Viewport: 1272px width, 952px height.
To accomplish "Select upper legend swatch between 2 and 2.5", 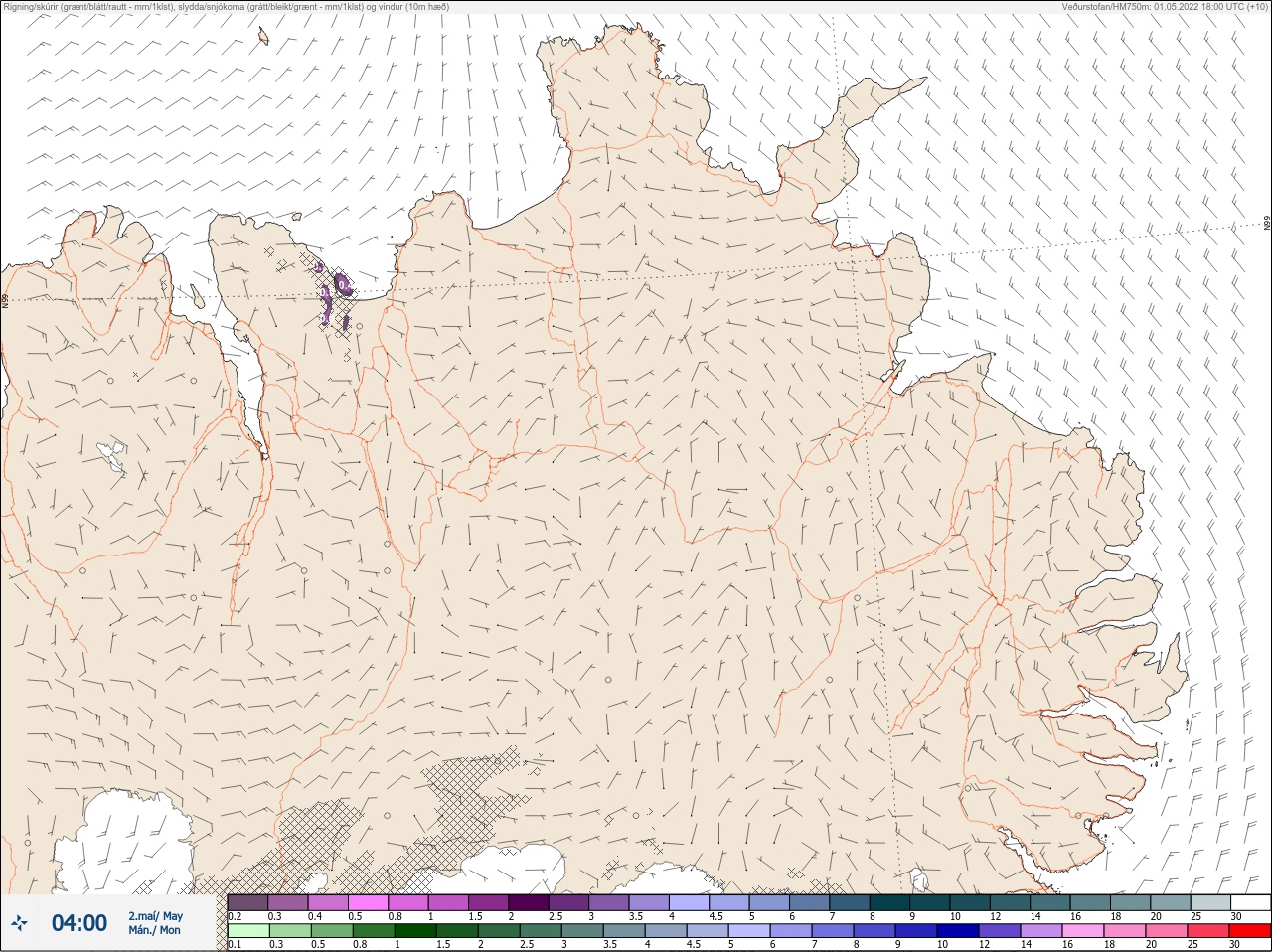I will [529, 902].
